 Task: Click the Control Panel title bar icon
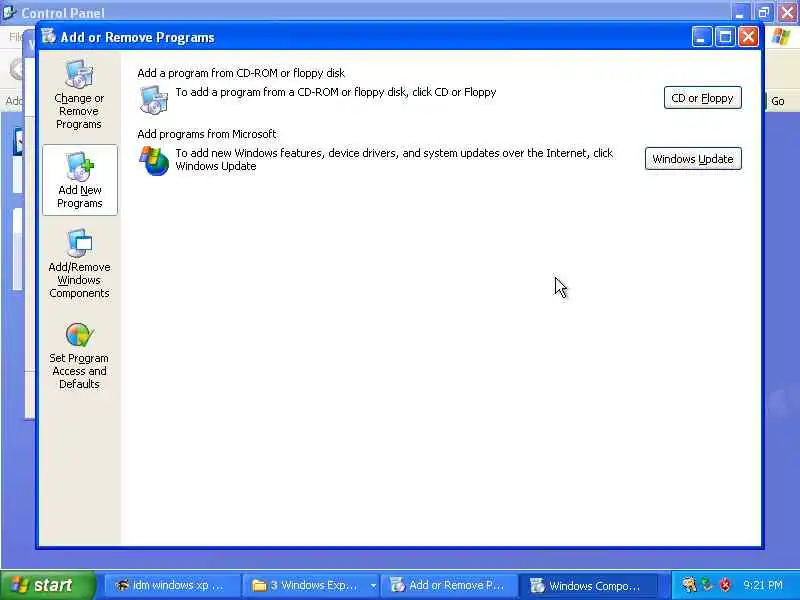pyautogui.click(x=9, y=11)
